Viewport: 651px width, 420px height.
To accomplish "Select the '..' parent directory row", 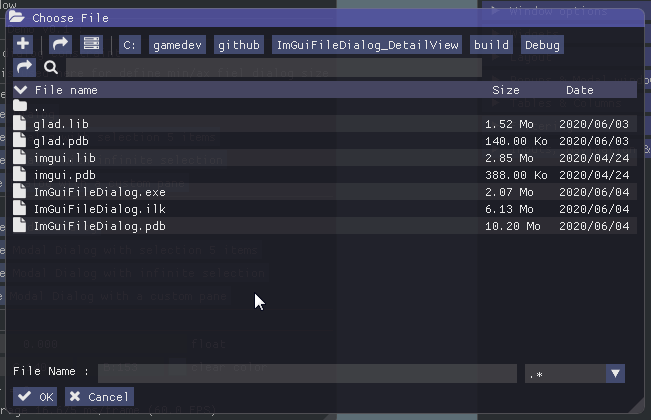I will (x=325, y=107).
